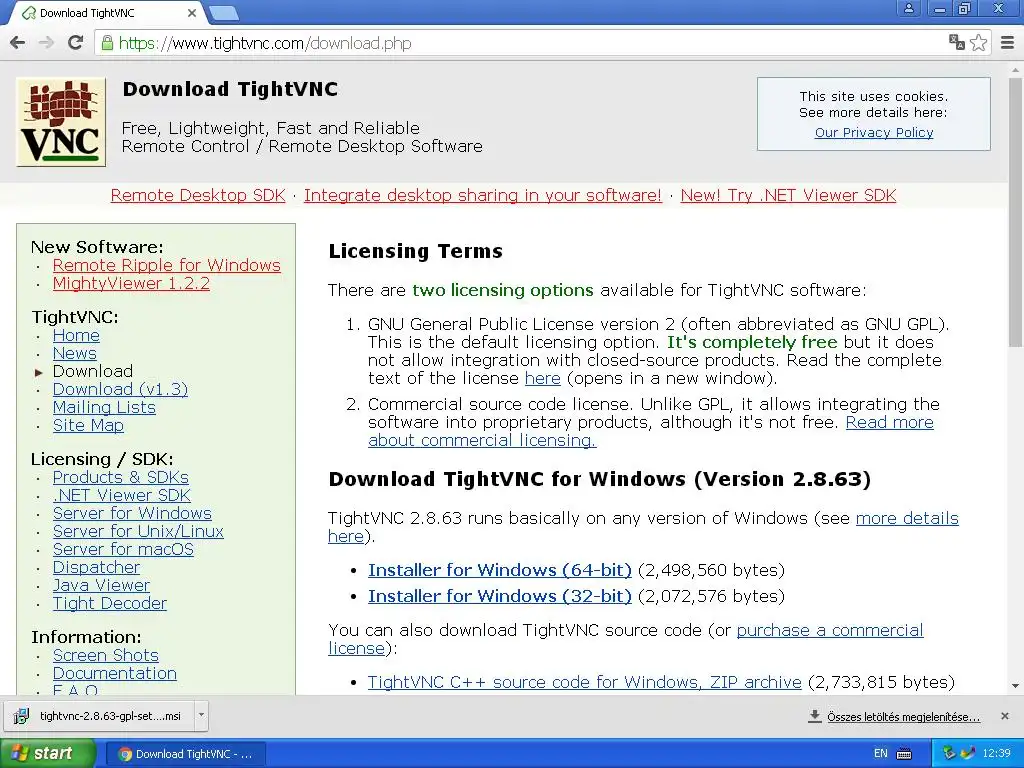Open Mailing Lists in the sidebar

click(x=104, y=408)
